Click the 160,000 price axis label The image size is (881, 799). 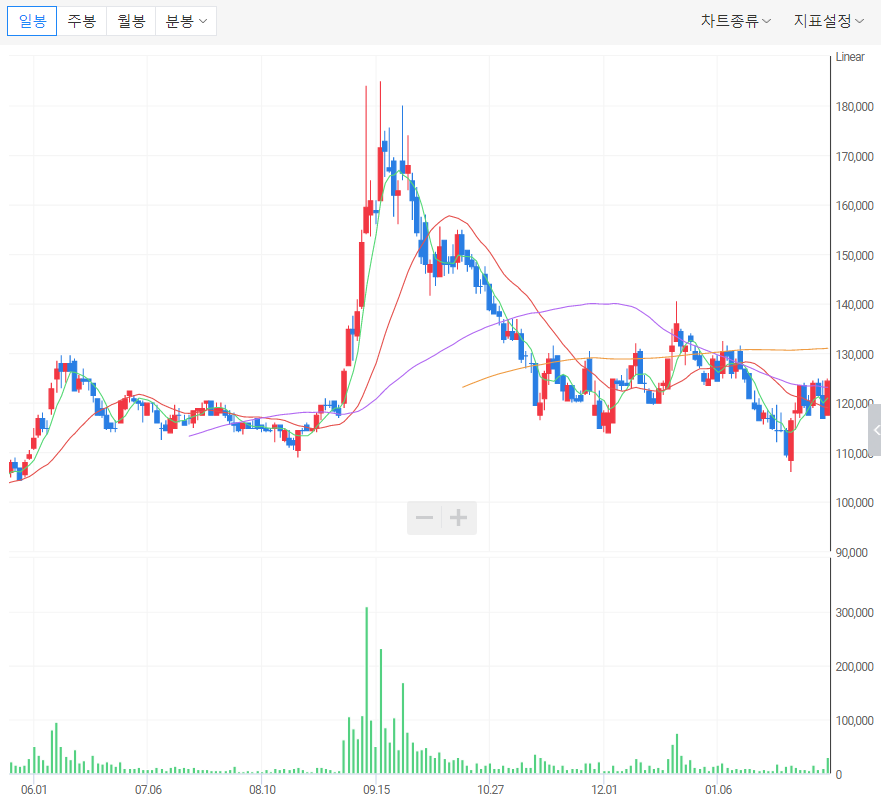coord(855,206)
